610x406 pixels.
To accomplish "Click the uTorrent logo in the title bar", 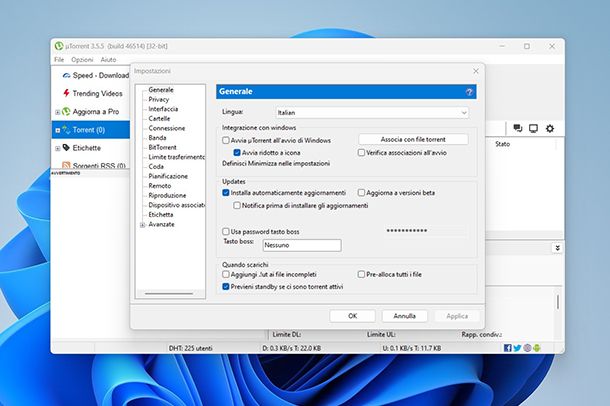I will click(x=59, y=46).
